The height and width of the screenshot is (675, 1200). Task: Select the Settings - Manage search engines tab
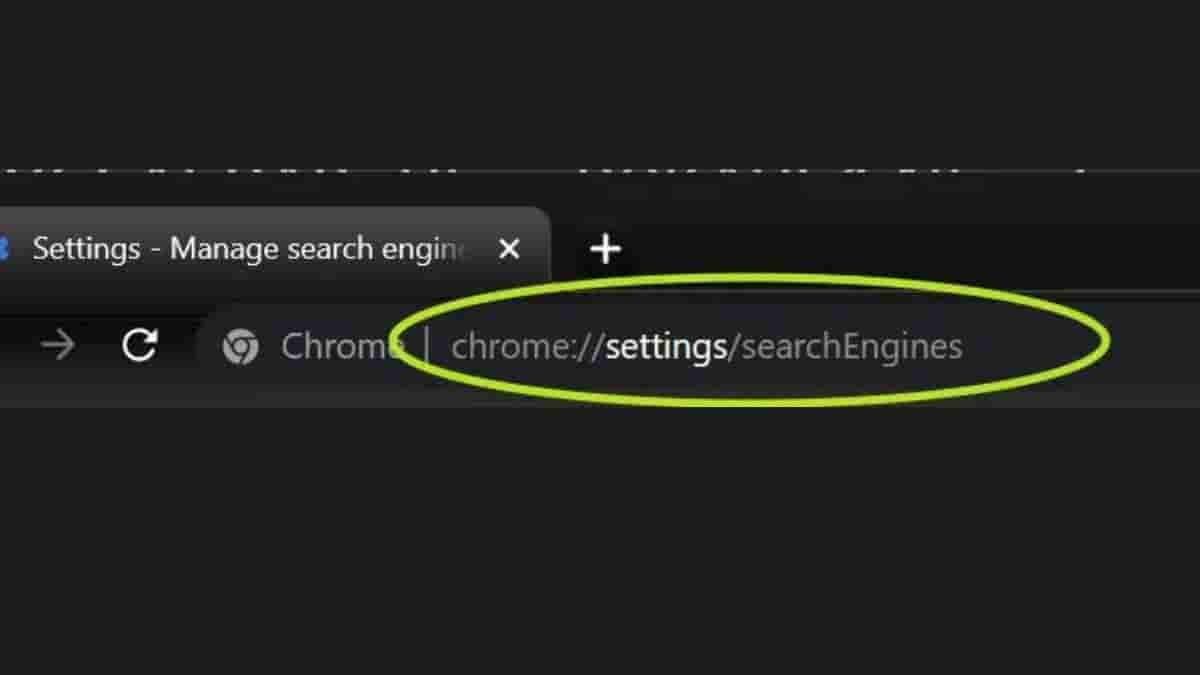tap(250, 248)
